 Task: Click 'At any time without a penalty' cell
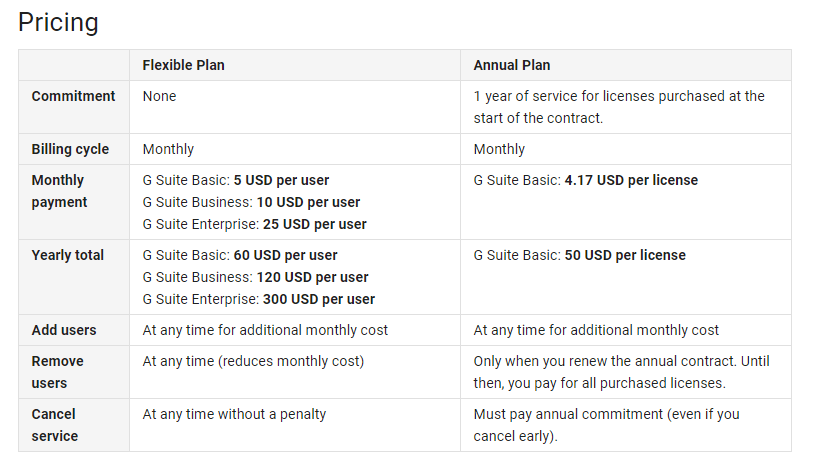pyautogui.click(x=234, y=415)
